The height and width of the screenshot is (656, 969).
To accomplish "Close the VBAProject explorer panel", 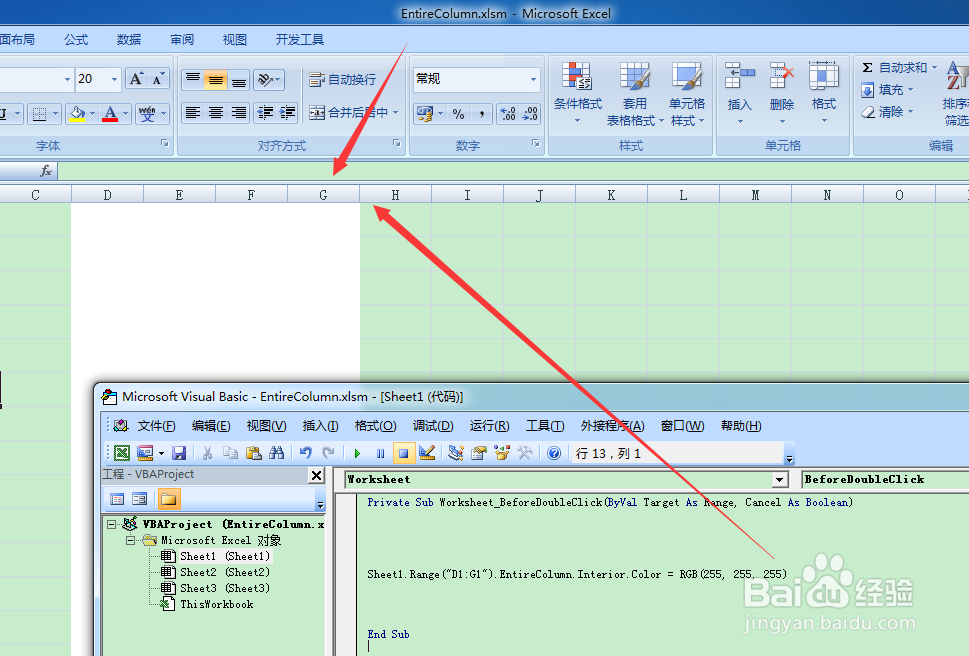I will coord(316,475).
